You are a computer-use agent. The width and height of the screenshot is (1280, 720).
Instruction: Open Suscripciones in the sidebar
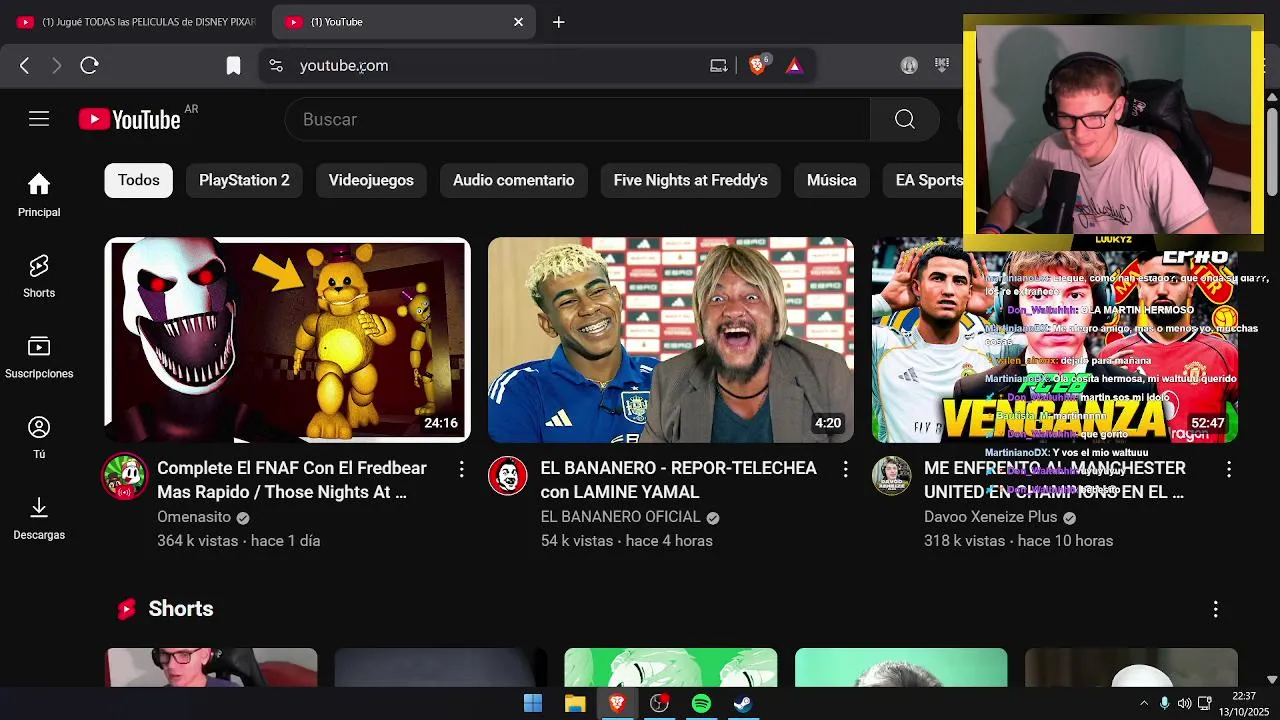tap(39, 357)
